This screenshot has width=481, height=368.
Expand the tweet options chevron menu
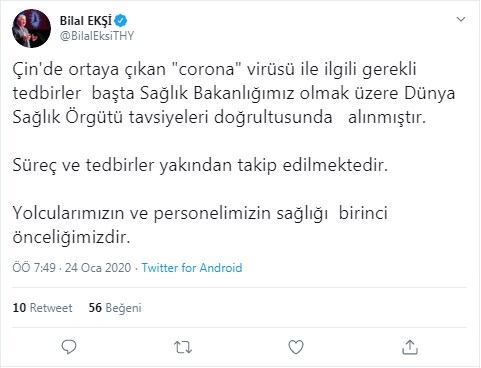[461, 19]
